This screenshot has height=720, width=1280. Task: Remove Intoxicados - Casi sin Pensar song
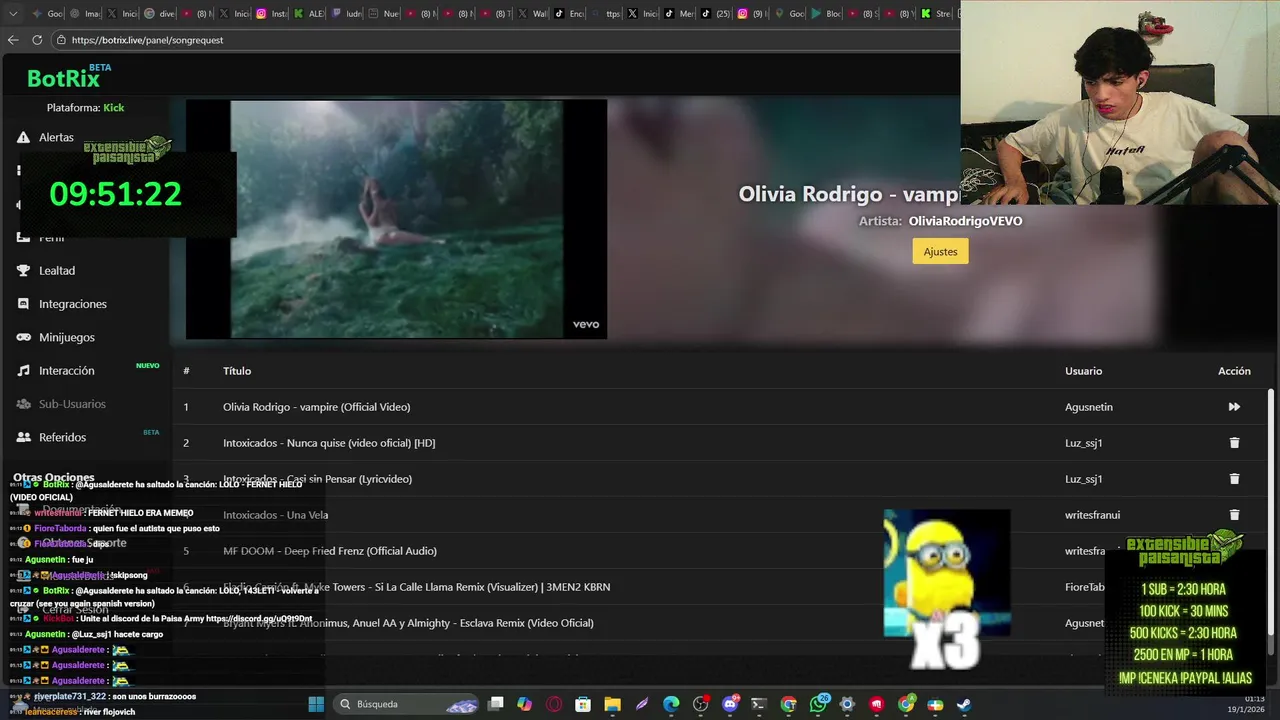[1234, 479]
